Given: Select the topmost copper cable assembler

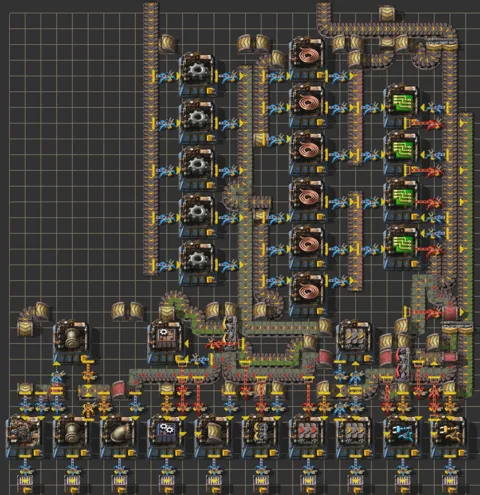Looking at the screenshot, I should 307,59.
